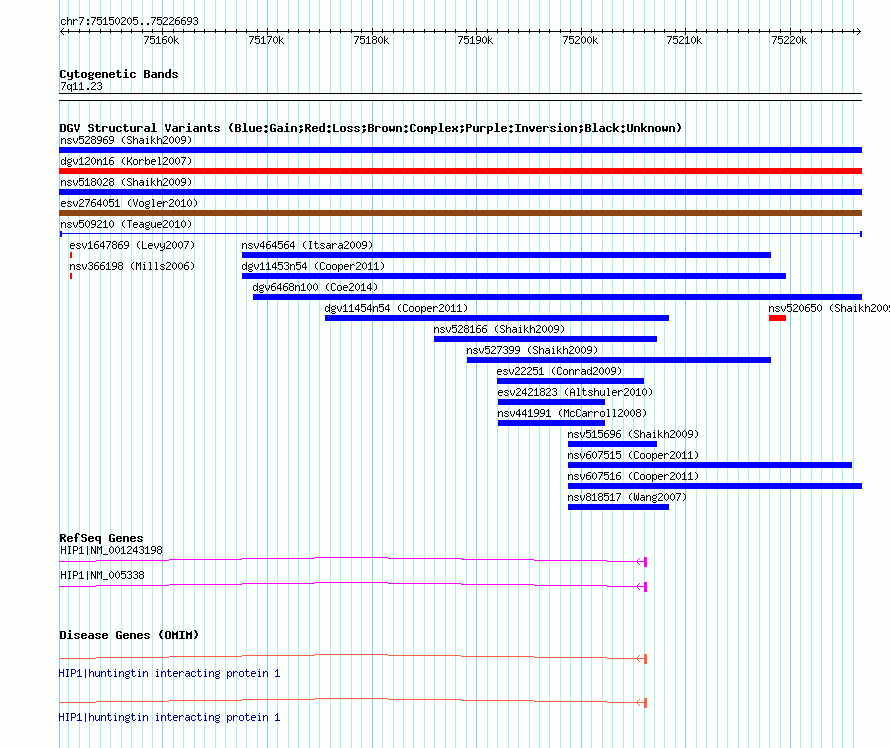
Task: Click the Disease Genes (OMIM) heading
Action: tap(129, 635)
